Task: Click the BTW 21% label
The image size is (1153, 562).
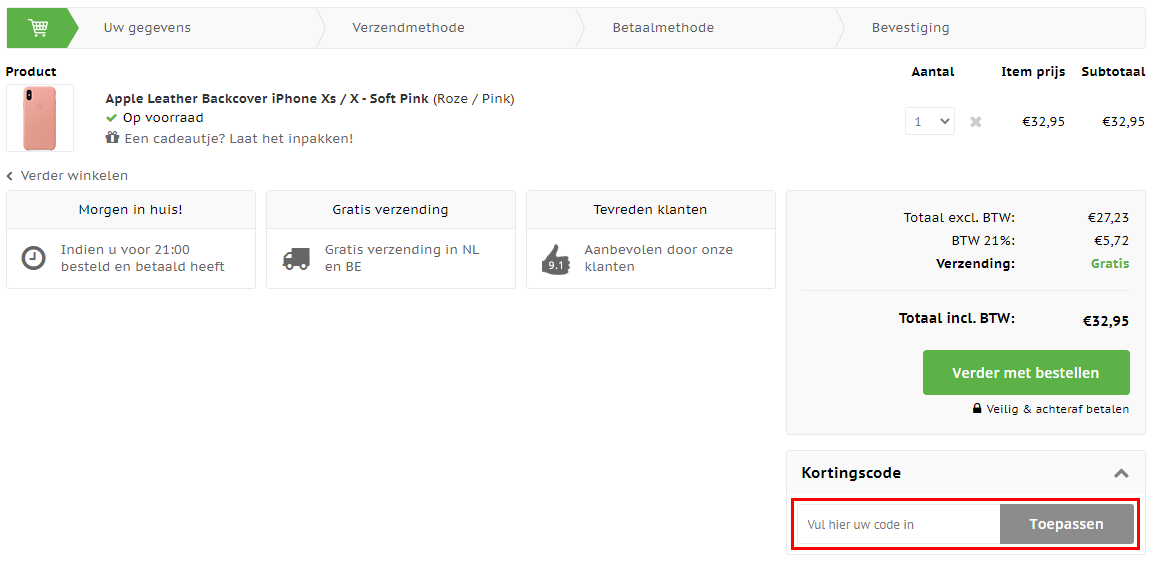Action: [x=982, y=241]
